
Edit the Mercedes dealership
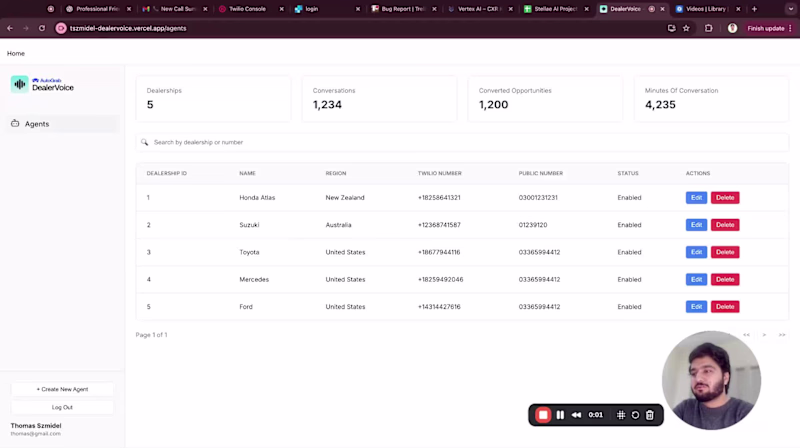(696, 280)
